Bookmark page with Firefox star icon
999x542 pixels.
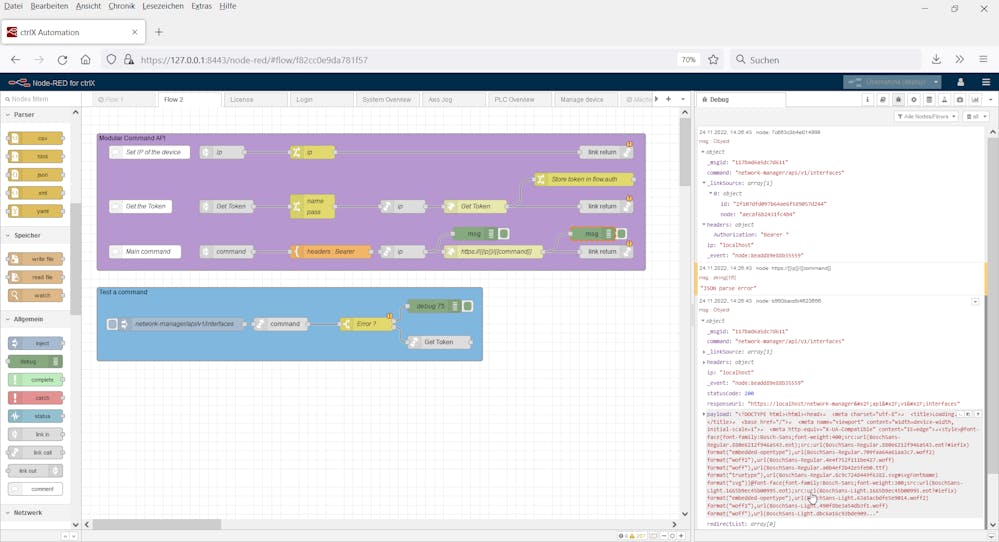pyautogui.click(x=713, y=59)
